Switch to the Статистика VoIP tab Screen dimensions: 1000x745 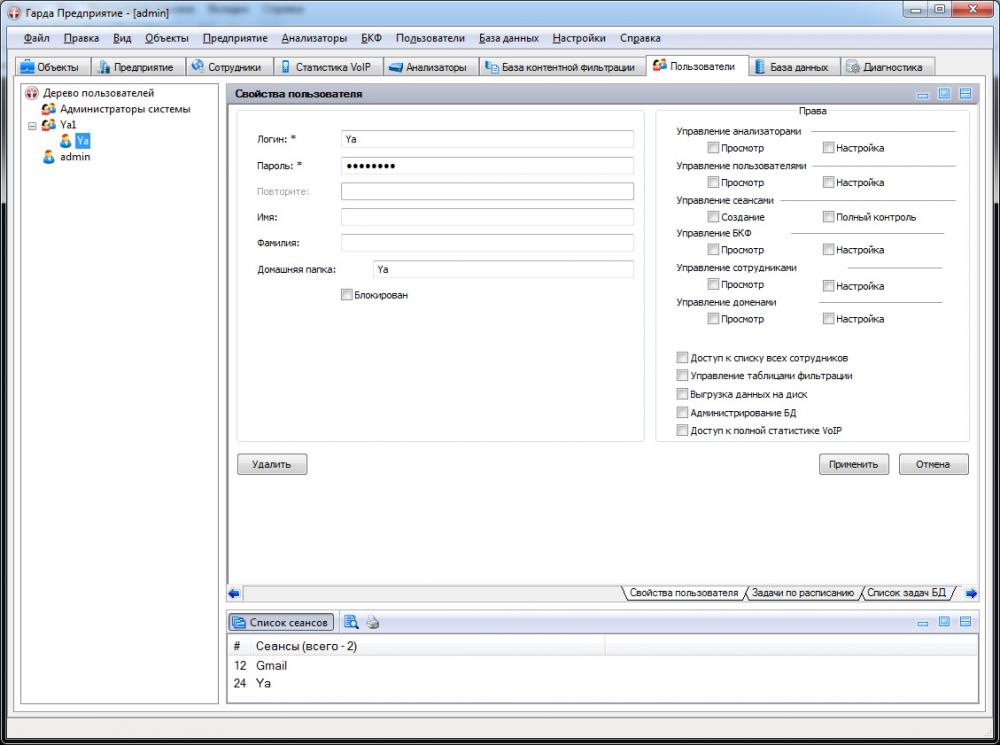326,67
